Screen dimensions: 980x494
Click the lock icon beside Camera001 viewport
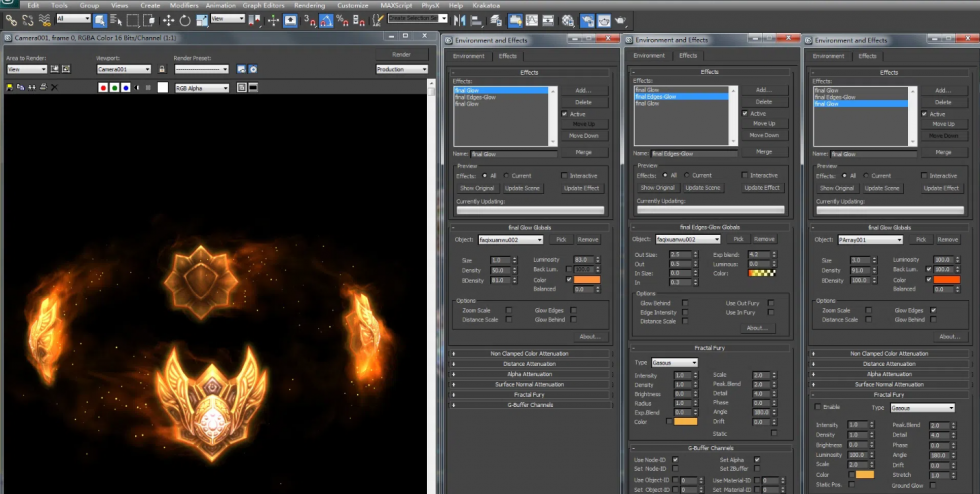(x=162, y=69)
